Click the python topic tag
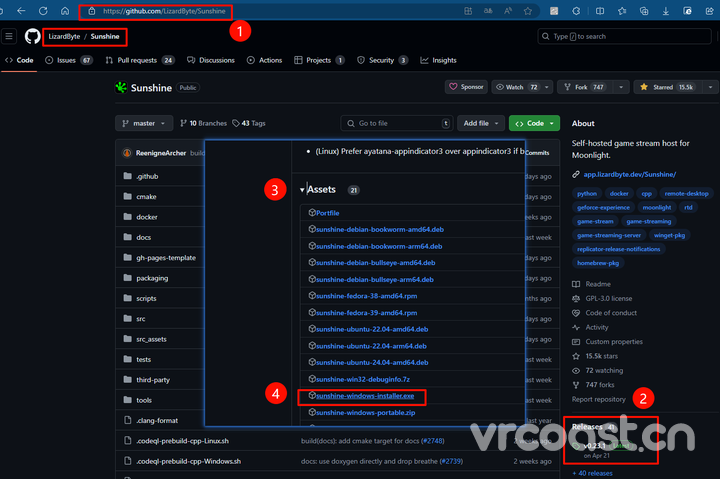720x479 pixels. (x=587, y=193)
